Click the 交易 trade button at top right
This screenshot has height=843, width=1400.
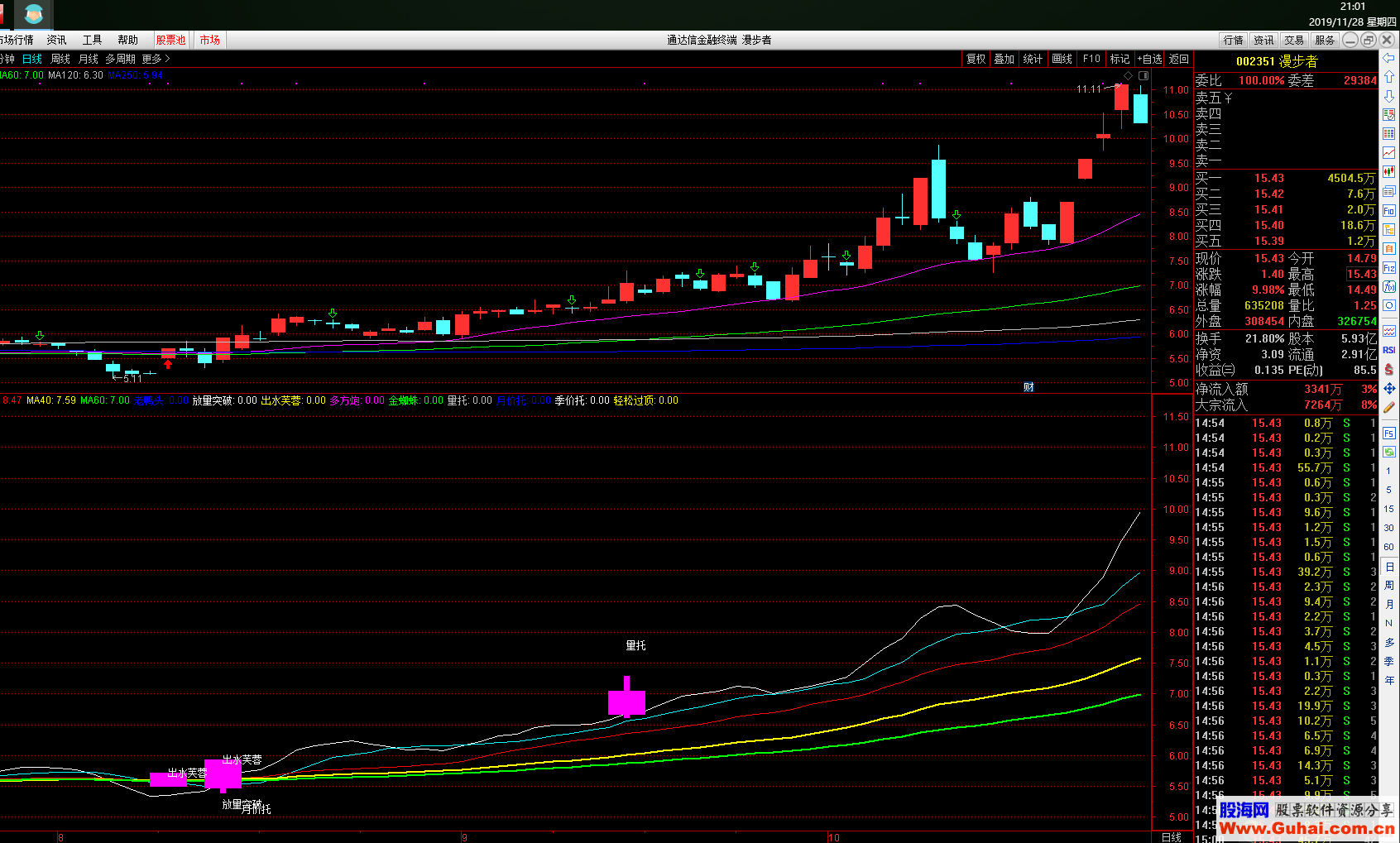coord(1294,40)
